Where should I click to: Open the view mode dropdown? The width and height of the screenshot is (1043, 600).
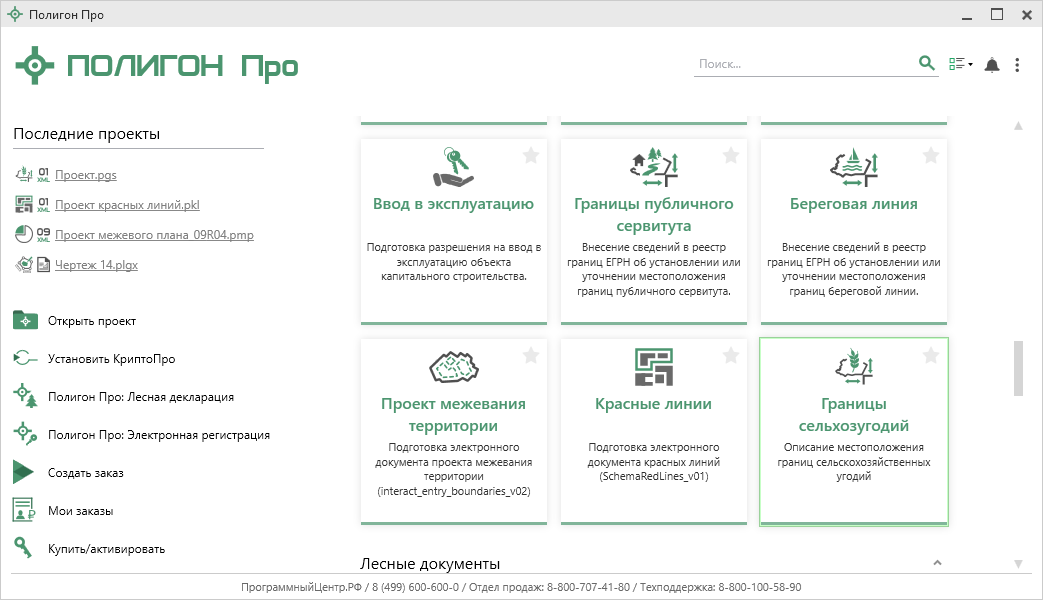[x=960, y=65]
